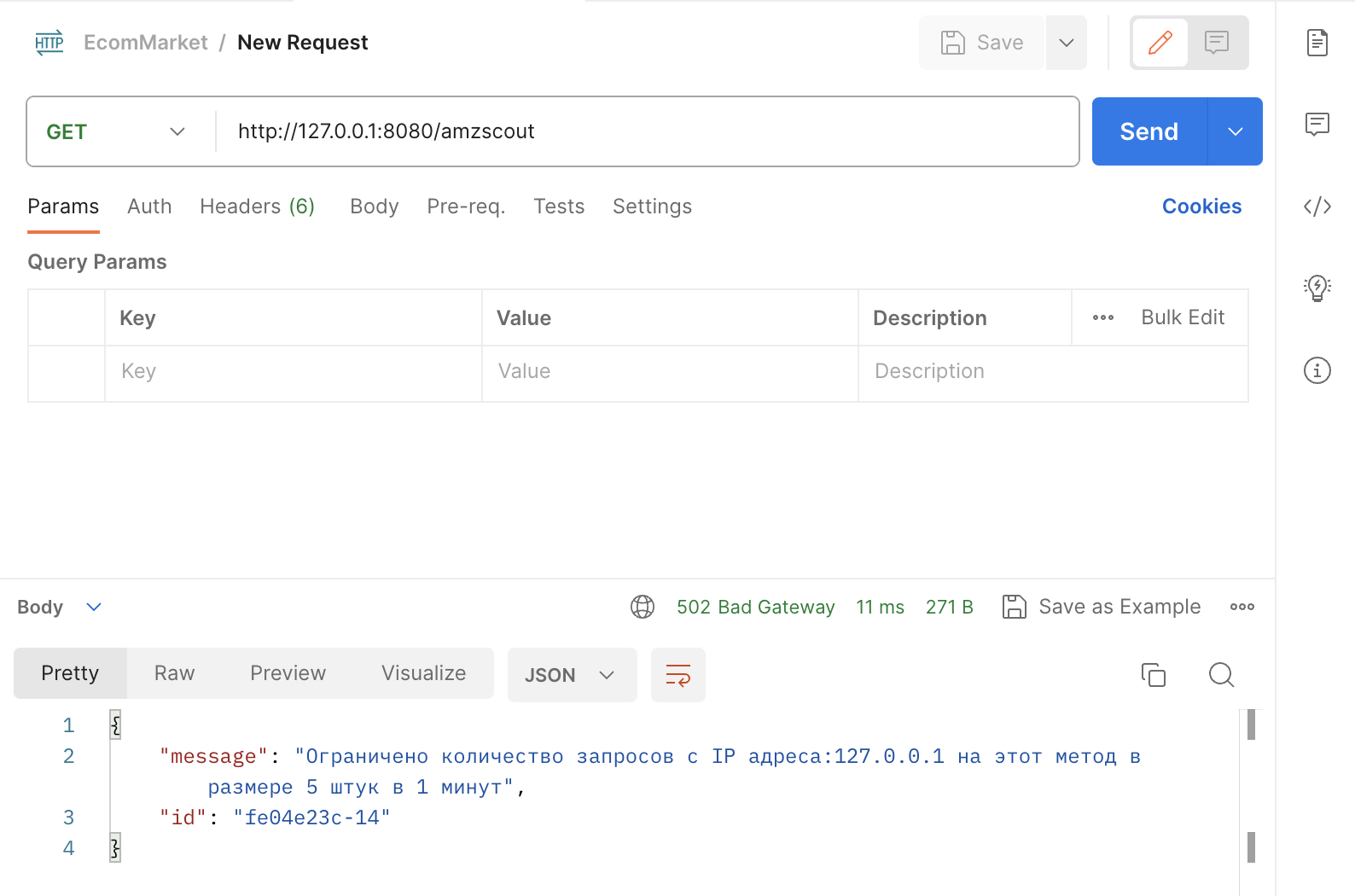Click the Save button
This screenshot has width=1355, height=896.
coord(982,43)
